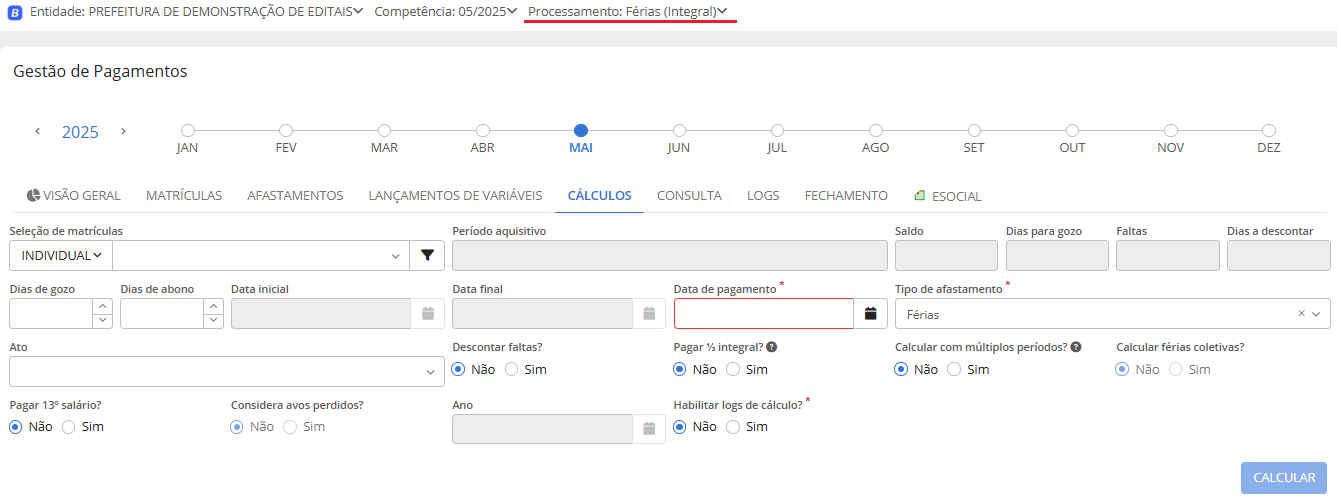
Task: Click the blue B logo icon
Action: (x=15, y=12)
